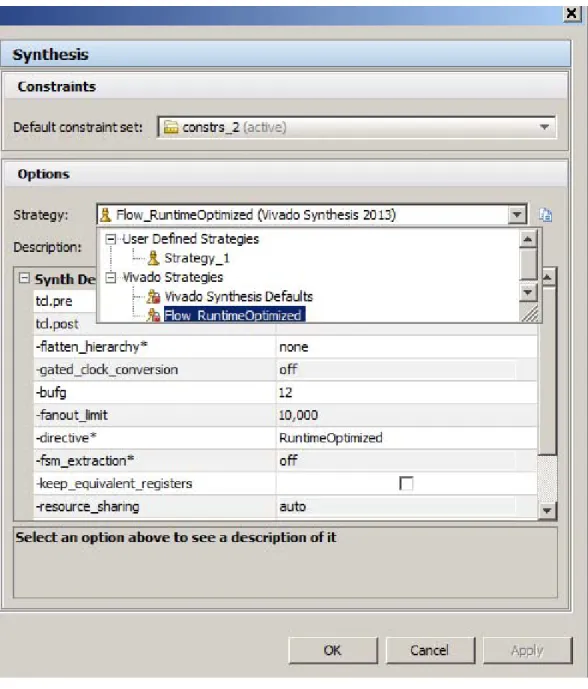The height and width of the screenshot is (689, 588).
Task: Select the -flatten_hierarchy value field showing none
Action: [x=406, y=347]
